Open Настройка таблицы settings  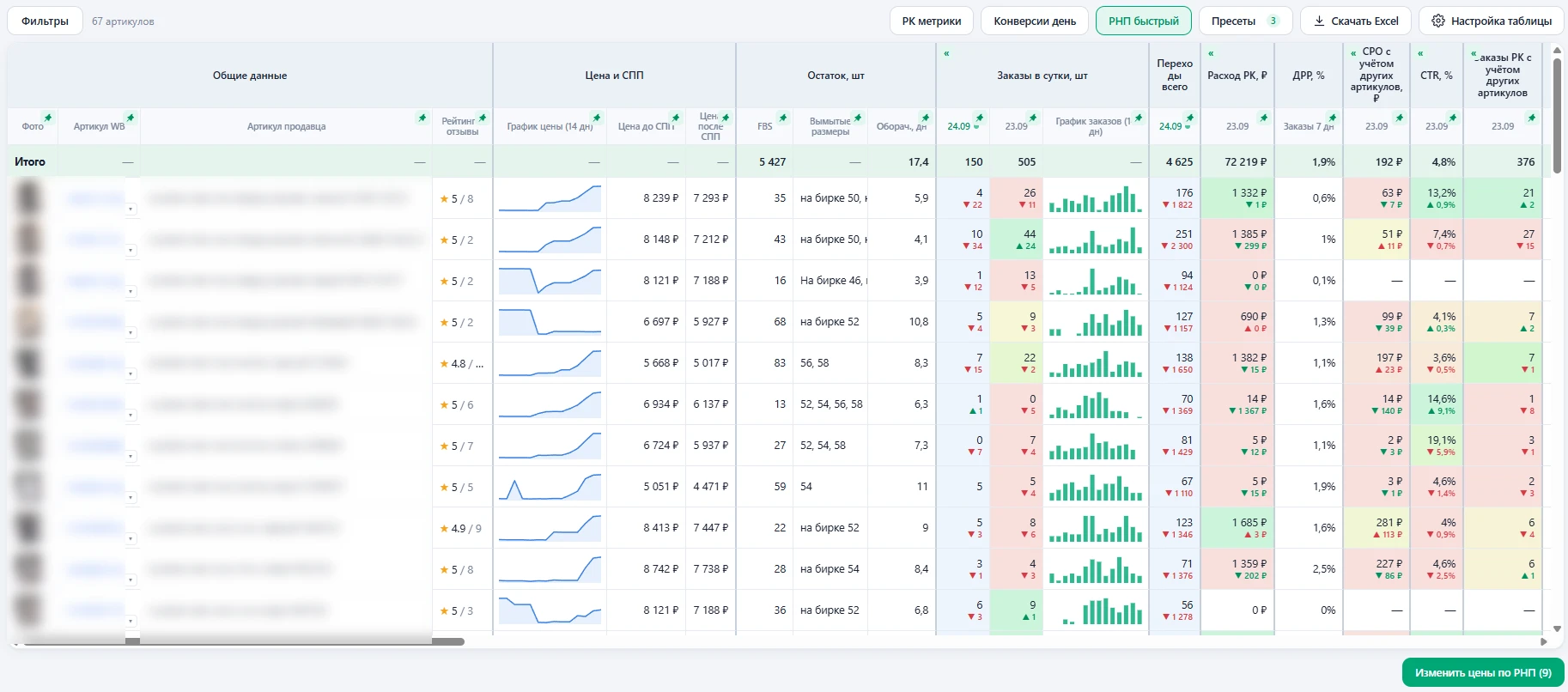click(x=1492, y=21)
